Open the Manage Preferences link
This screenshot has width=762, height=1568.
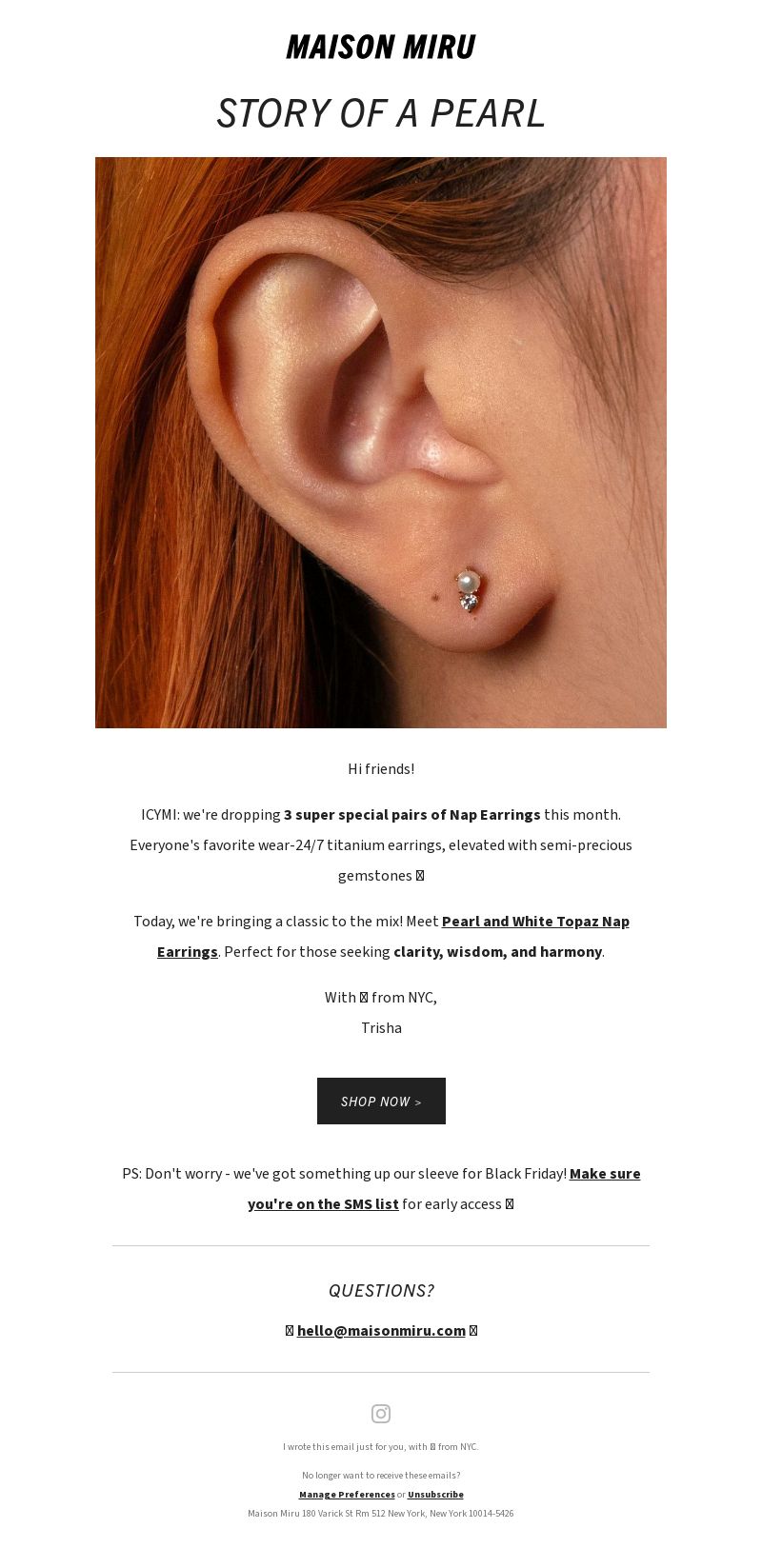[347, 1495]
